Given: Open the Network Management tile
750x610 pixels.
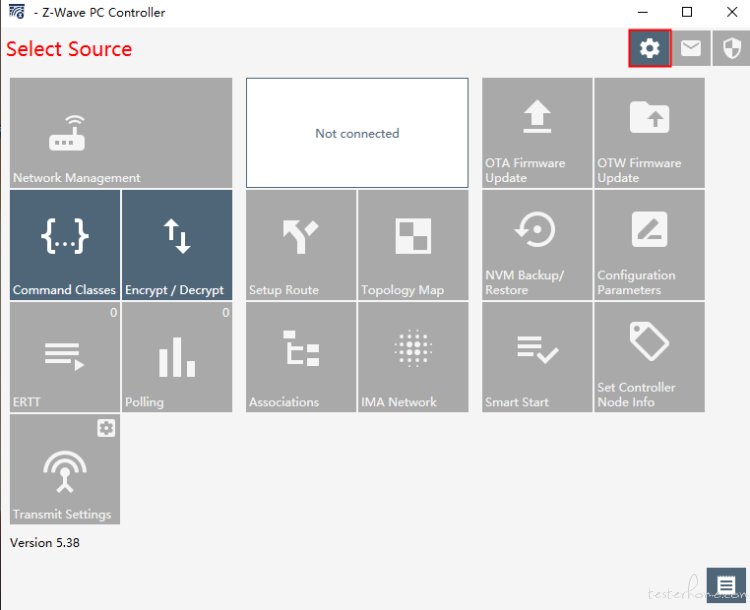Looking at the screenshot, I should (x=121, y=133).
